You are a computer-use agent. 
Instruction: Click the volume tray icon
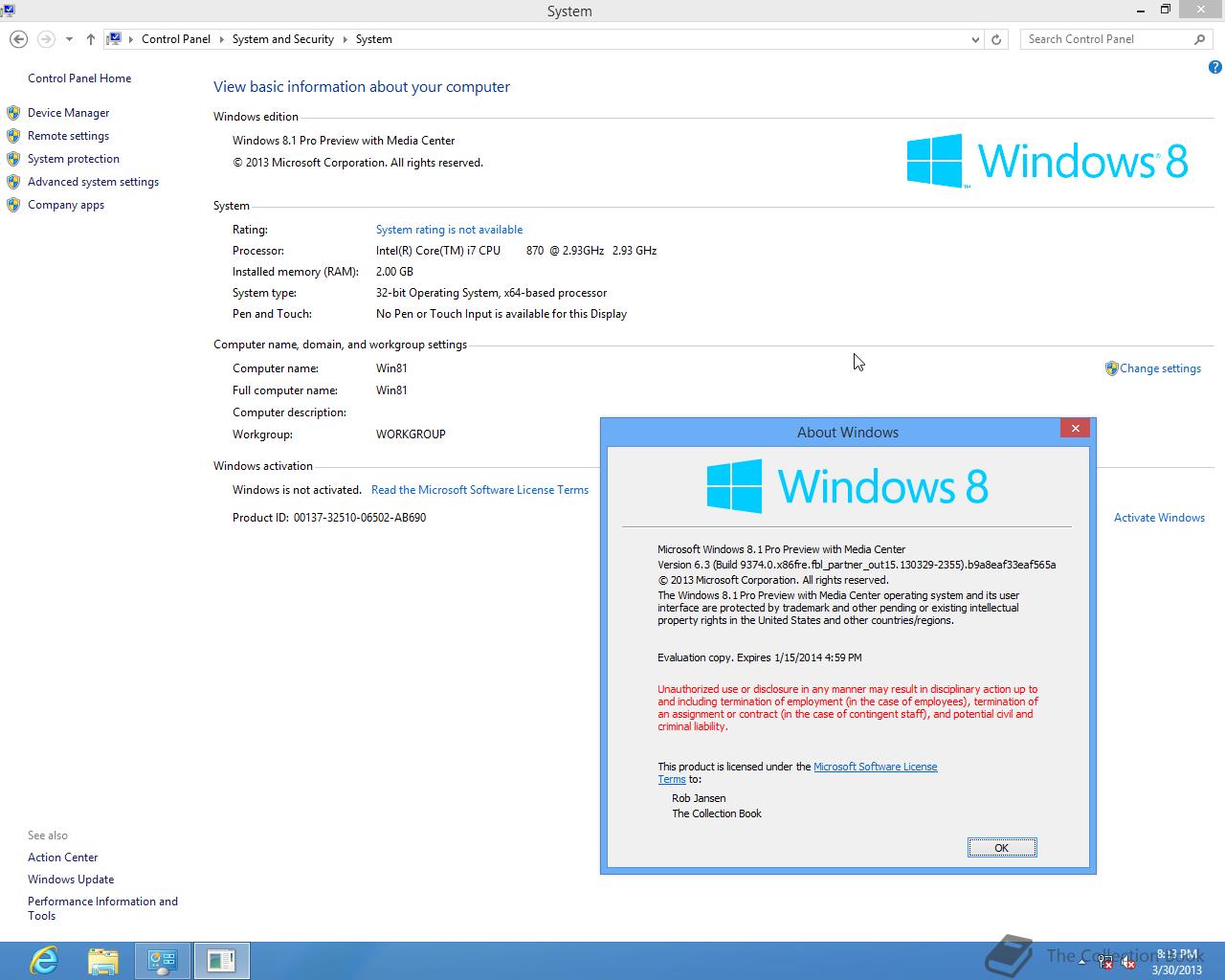(x=1128, y=963)
